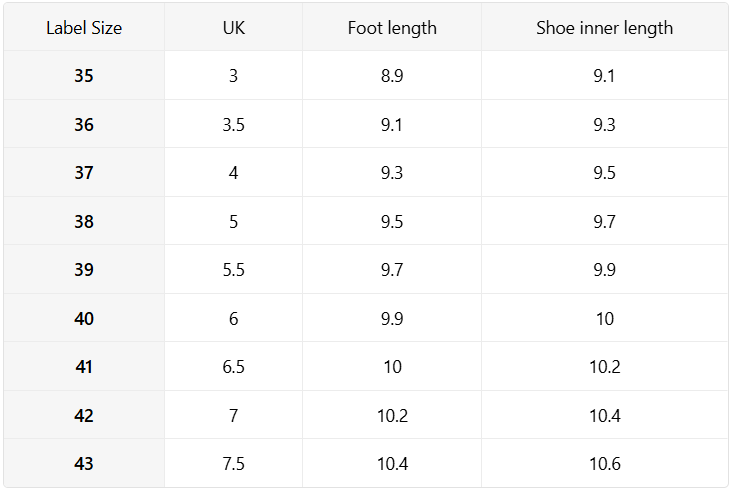Click label size 43 row header
Viewport: 732px width, 490px height.
(84, 464)
